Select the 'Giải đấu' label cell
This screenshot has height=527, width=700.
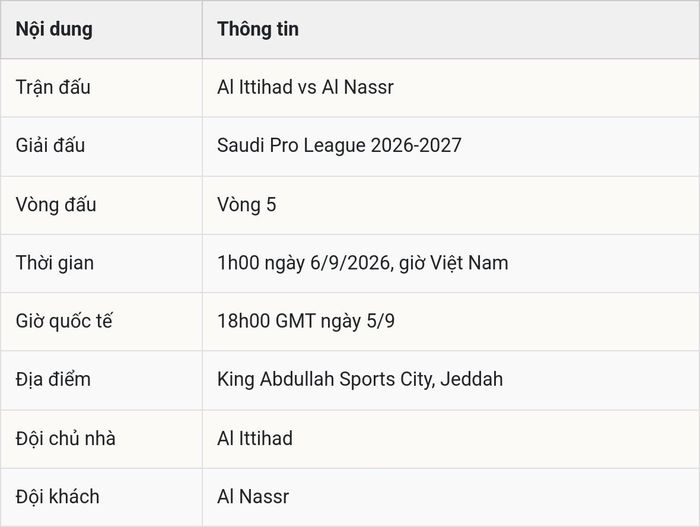click(x=101, y=146)
